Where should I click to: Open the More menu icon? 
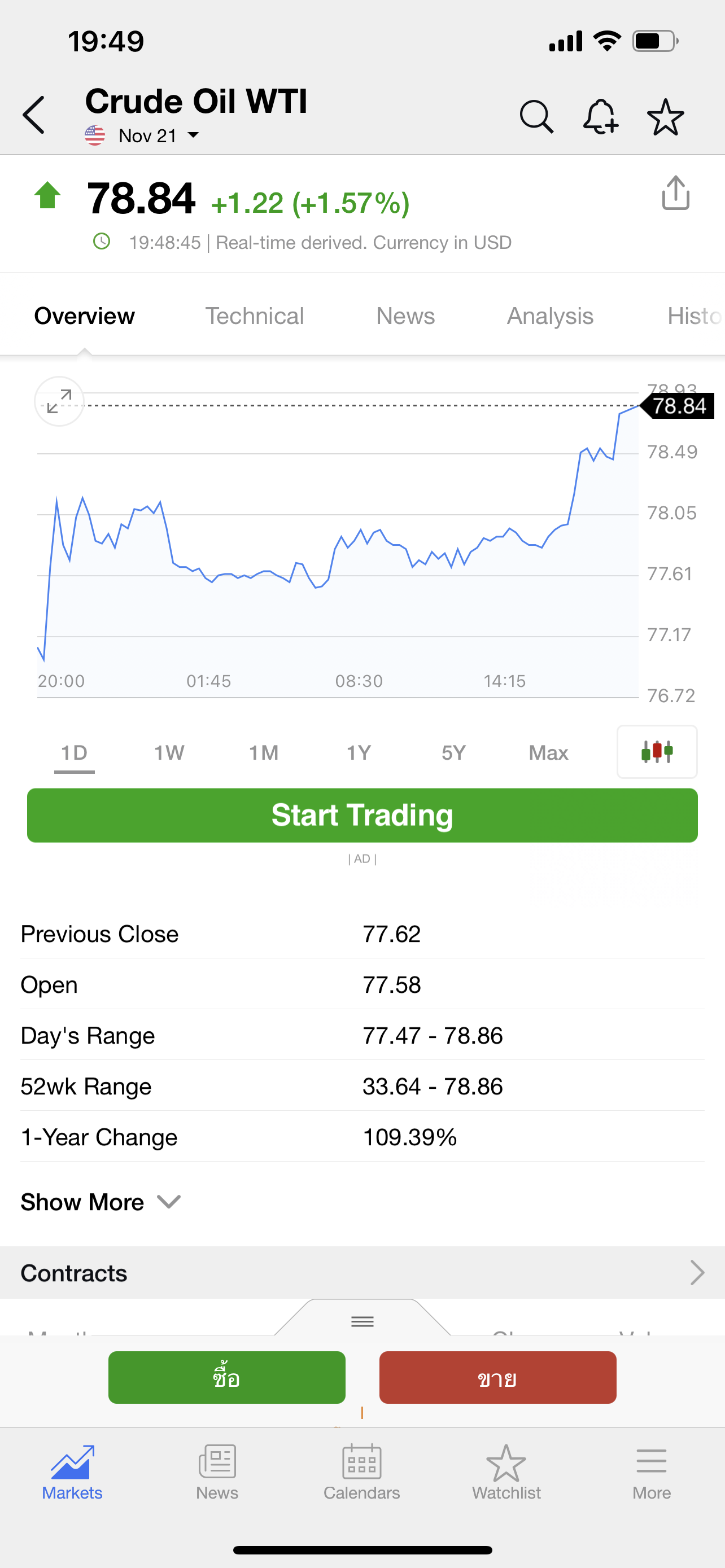pos(652,1473)
